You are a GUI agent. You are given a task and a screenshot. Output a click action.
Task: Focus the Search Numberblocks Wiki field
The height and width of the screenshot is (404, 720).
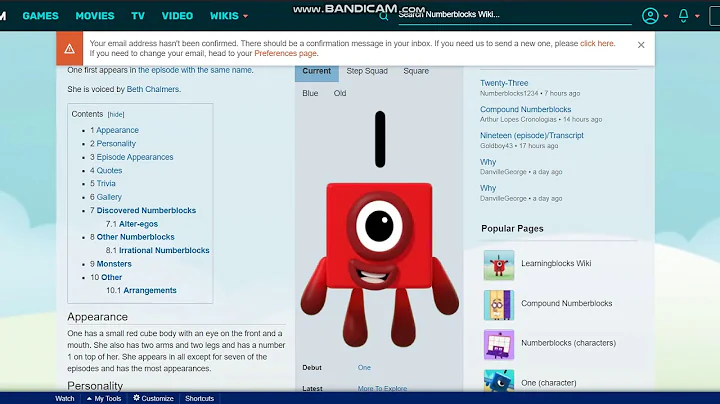point(514,15)
